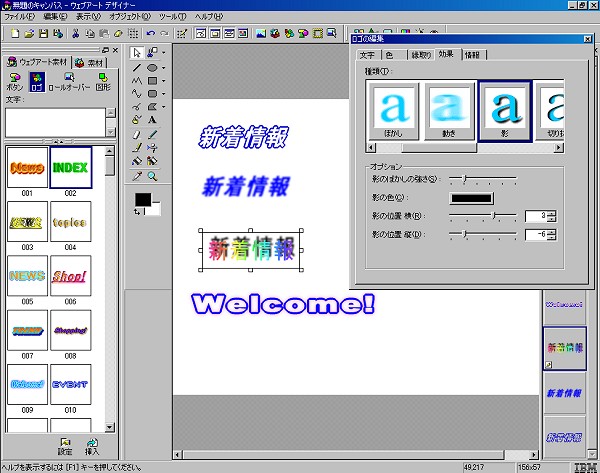Viewport: 600px width, 473px height.
Task: Increase the 影の位置 横 spinner value
Action: (x=551, y=212)
